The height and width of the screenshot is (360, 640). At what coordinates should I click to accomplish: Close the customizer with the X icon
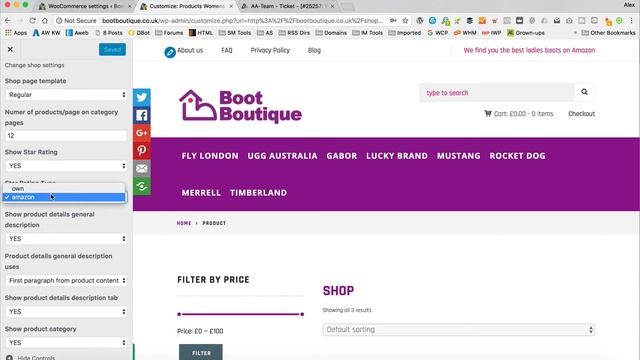(10, 49)
